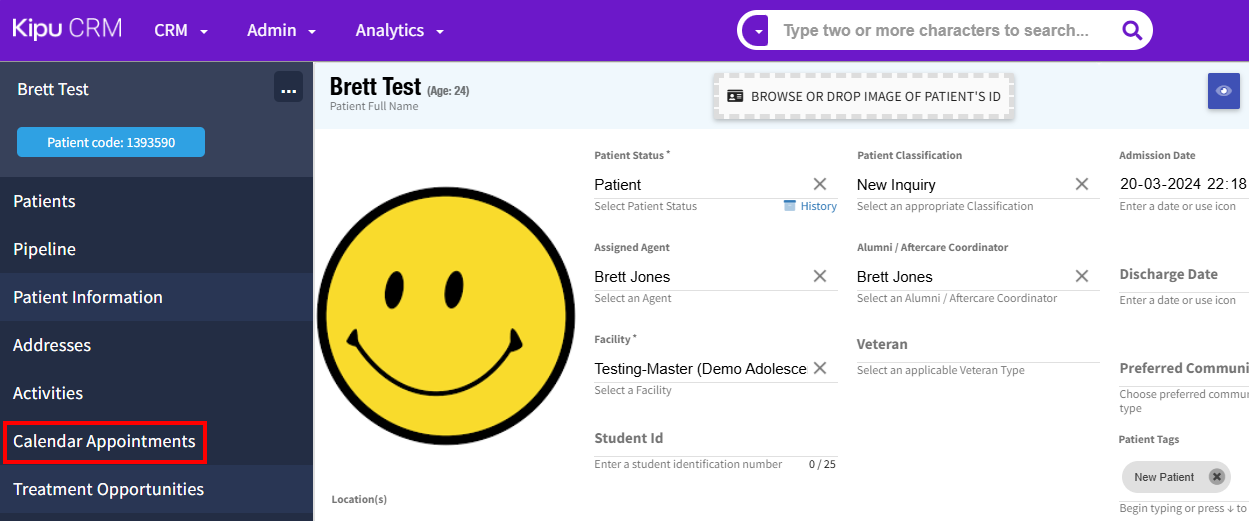Open the Admin dropdown menu
This screenshot has height=521, width=1249.
pos(281,31)
